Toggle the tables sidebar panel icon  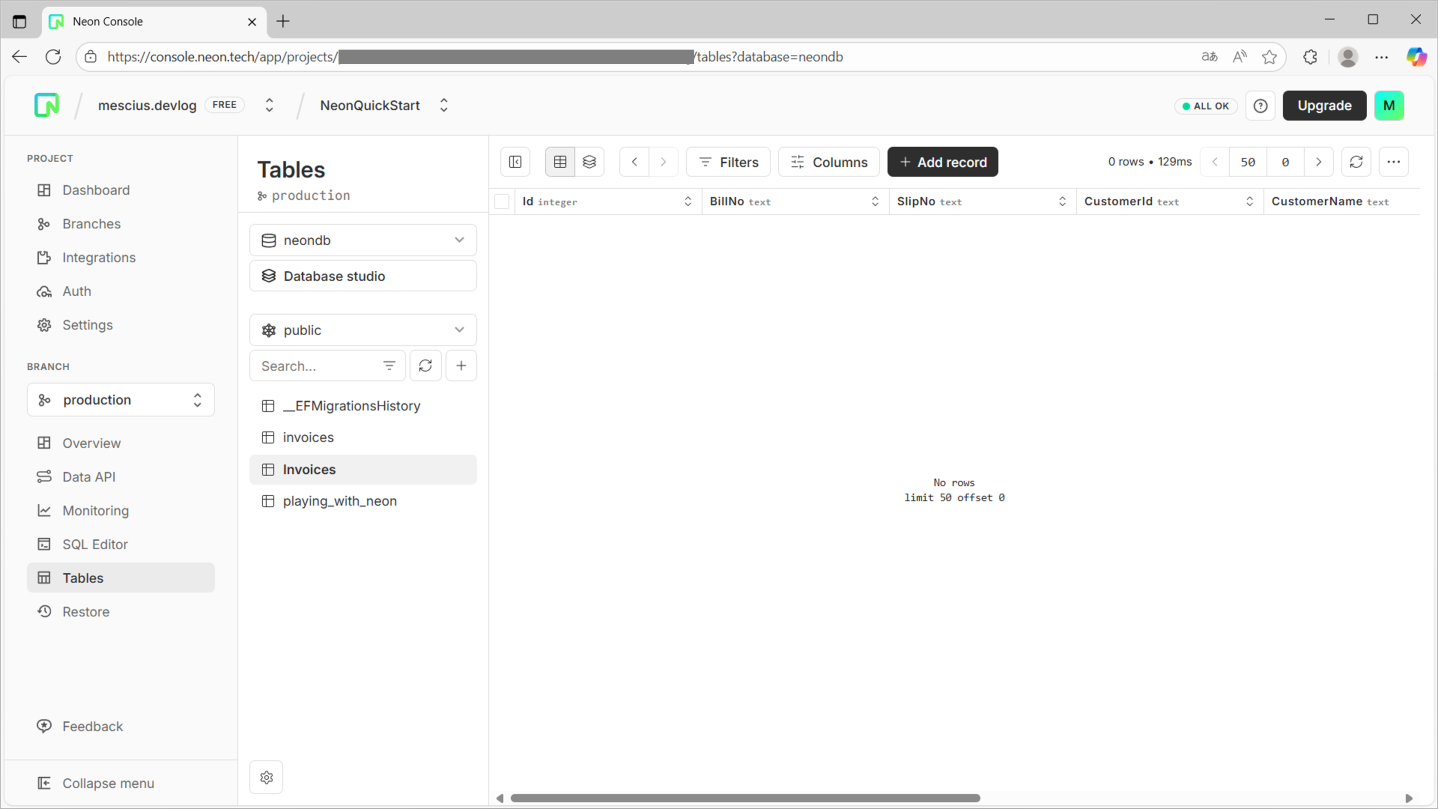[x=516, y=162]
